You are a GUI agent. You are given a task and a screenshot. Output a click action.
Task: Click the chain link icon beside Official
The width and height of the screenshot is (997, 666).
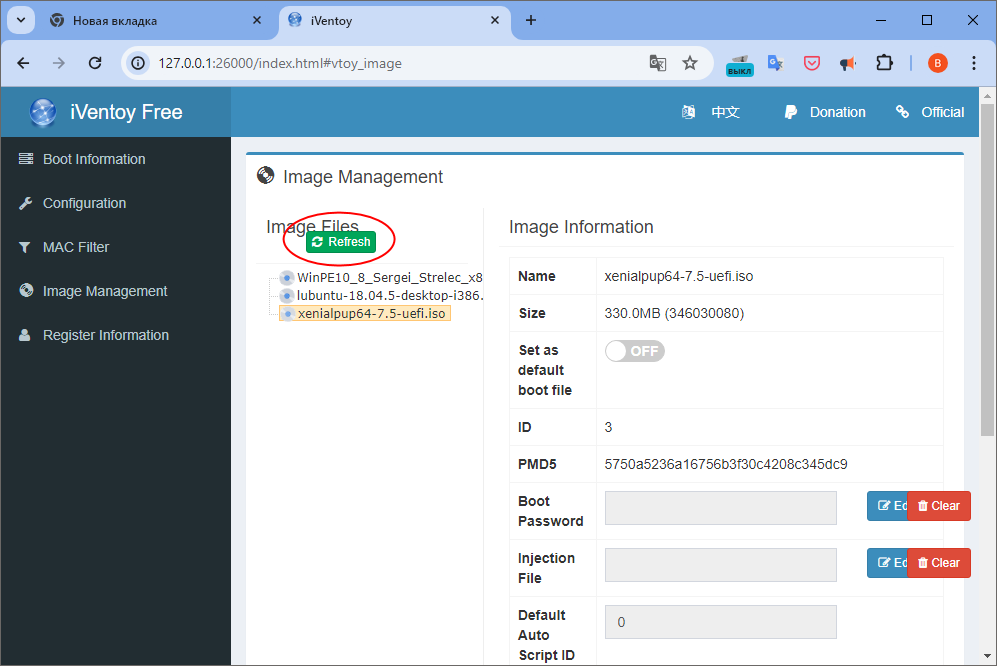point(902,112)
